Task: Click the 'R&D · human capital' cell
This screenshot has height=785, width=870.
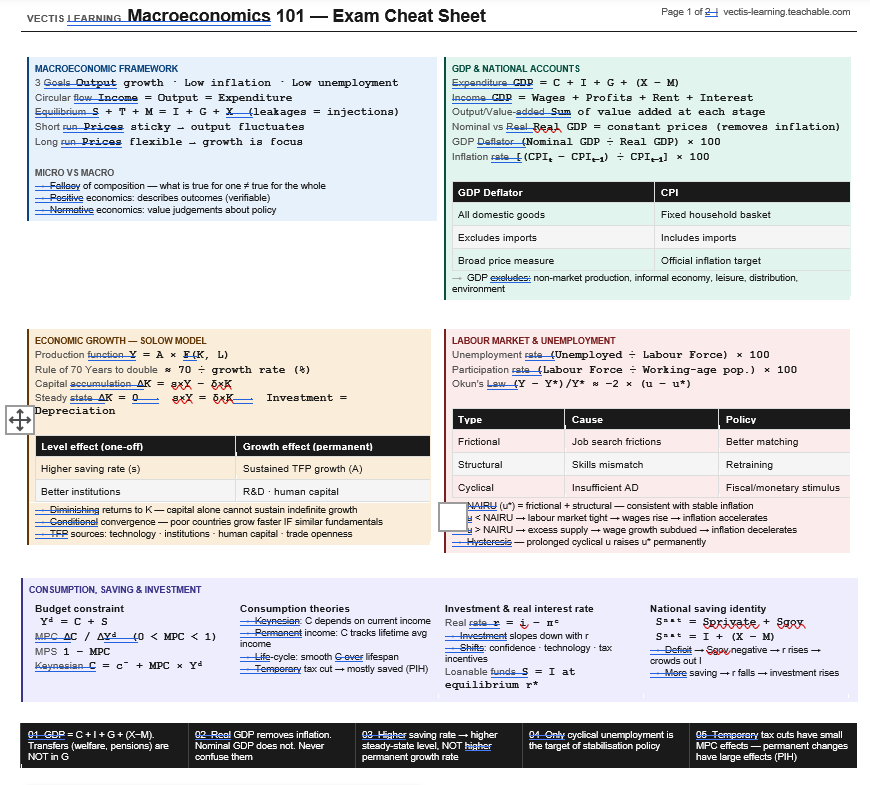Action: pyautogui.click(x=333, y=492)
